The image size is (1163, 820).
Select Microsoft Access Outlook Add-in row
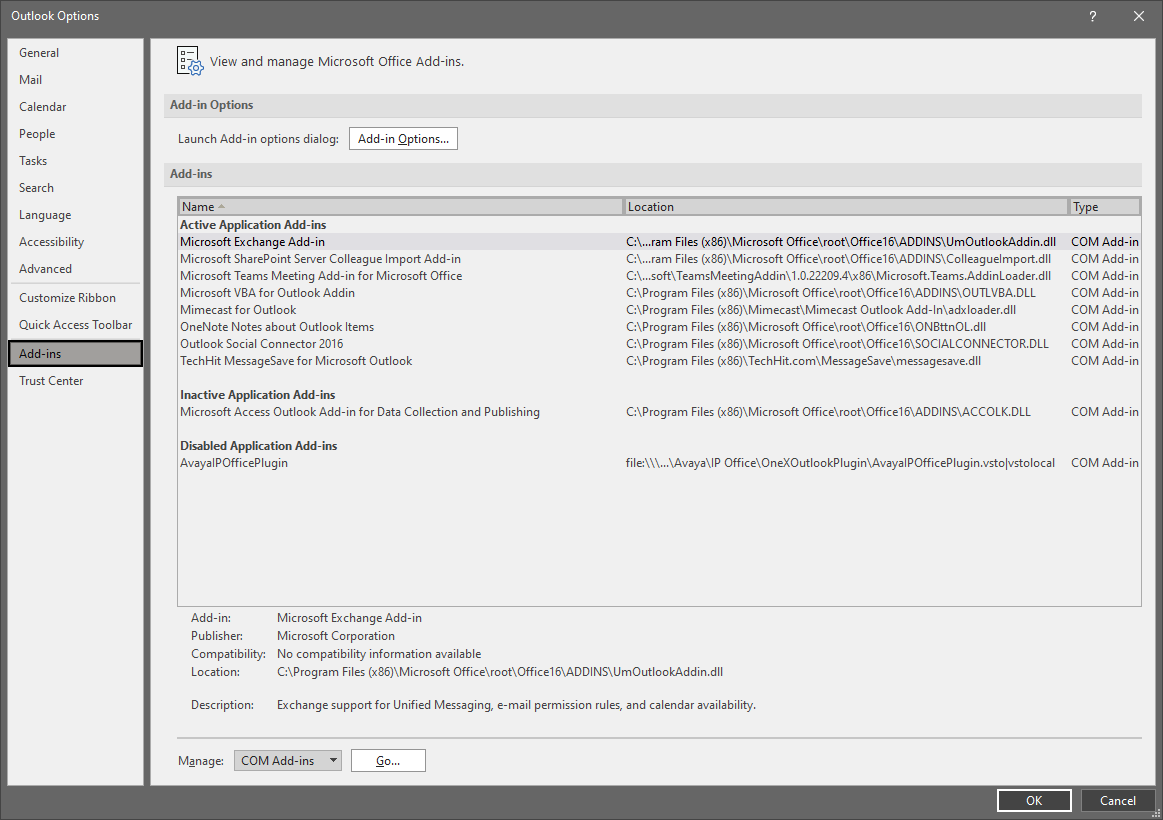coord(659,412)
